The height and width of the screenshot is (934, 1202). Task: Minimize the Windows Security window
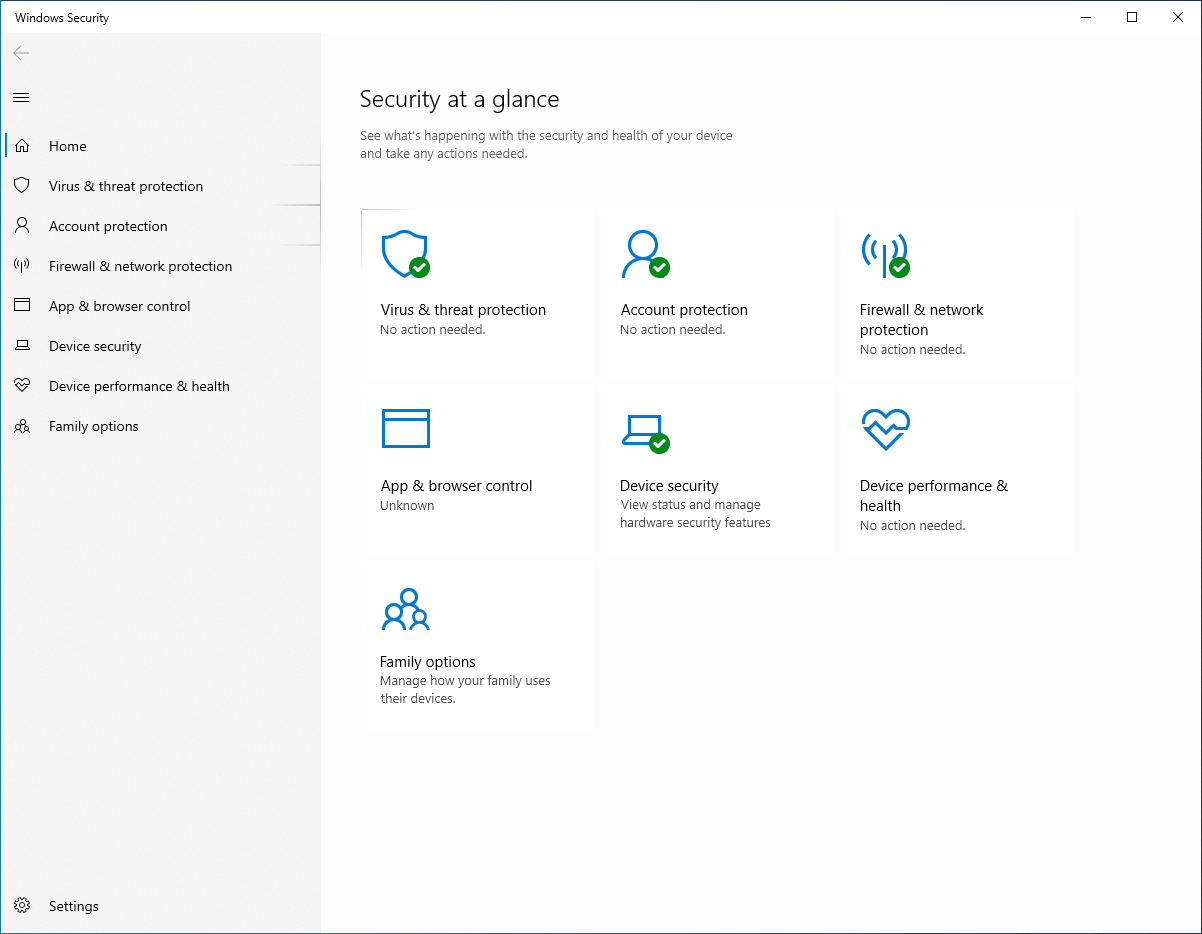tap(1086, 17)
